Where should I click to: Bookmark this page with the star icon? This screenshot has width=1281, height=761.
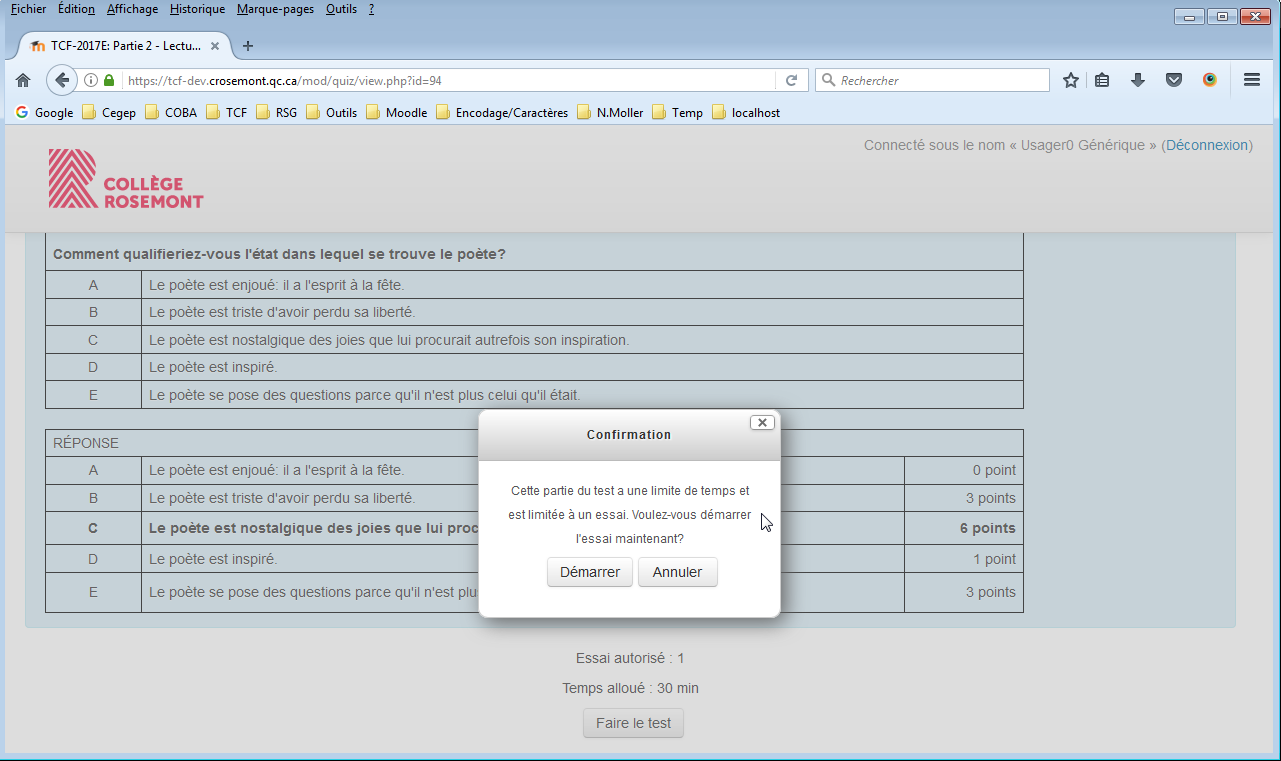tap(1071, 80)
